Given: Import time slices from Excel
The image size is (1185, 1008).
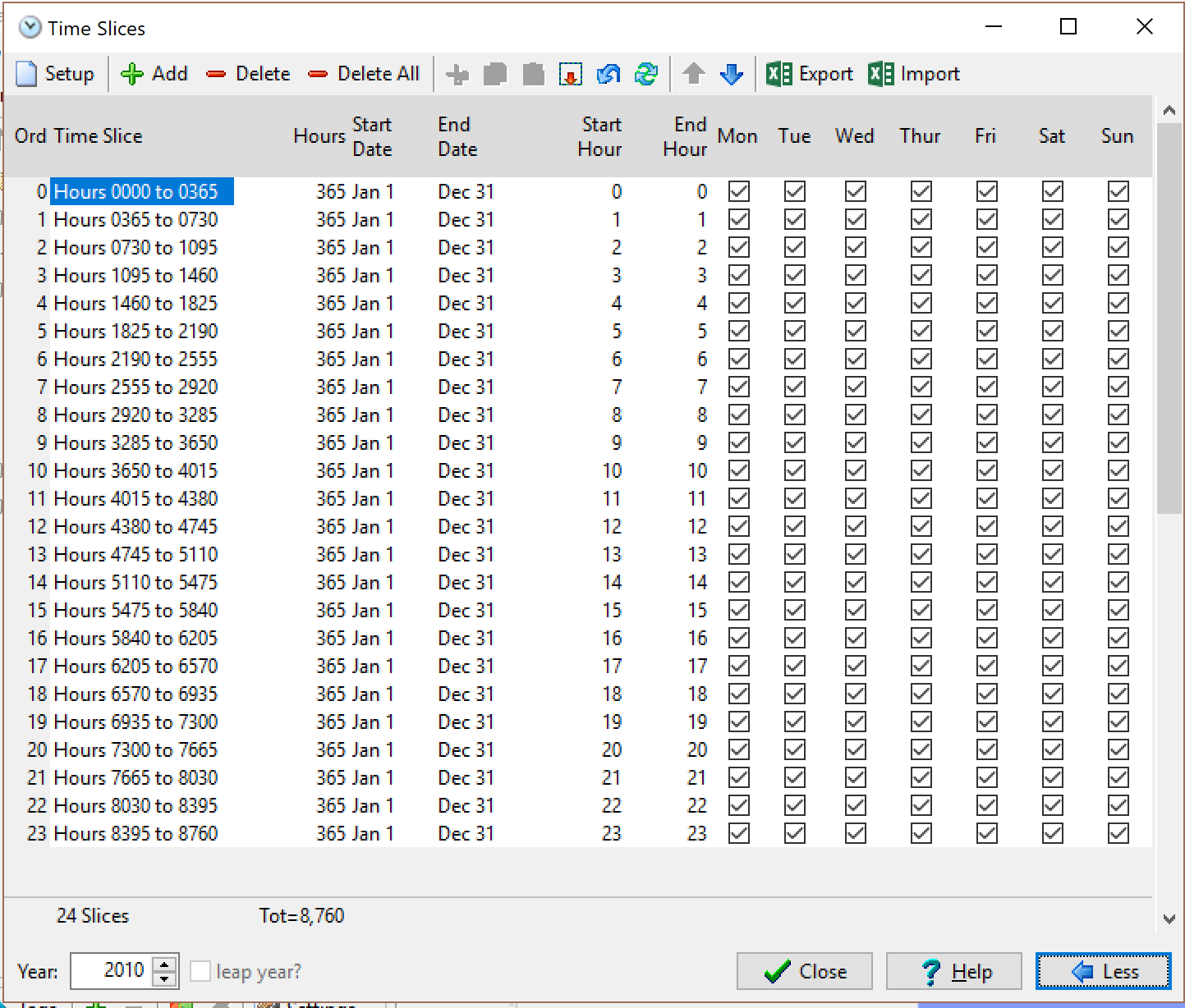Looking at the screenshot, I should coord(914,74).
